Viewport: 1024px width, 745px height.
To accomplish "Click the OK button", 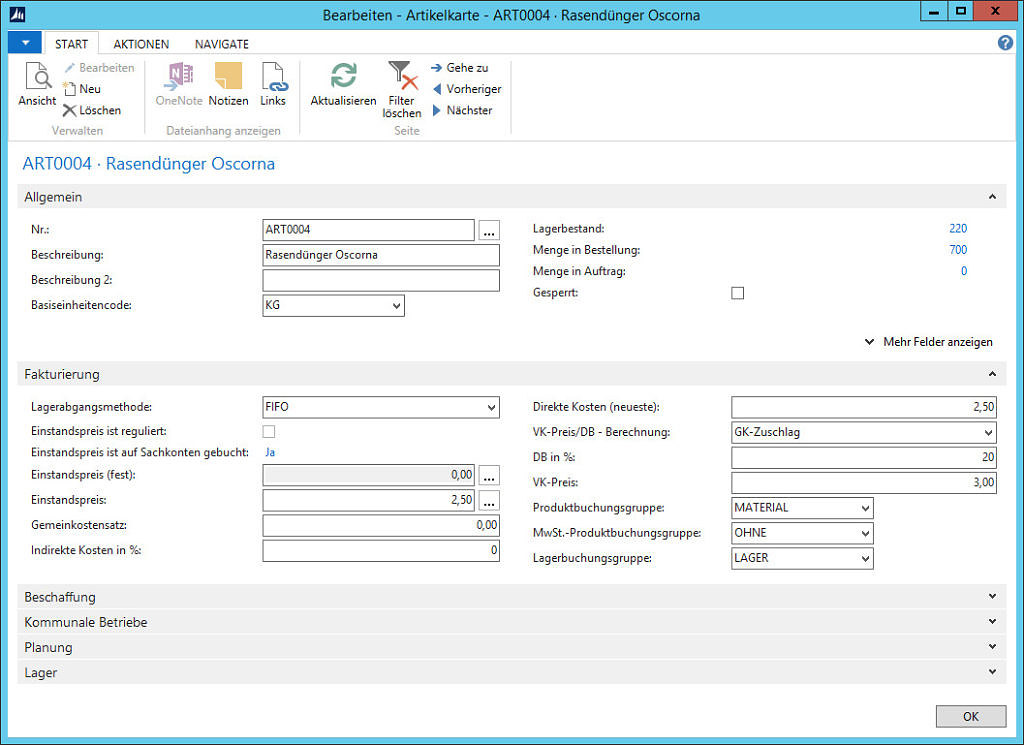I will click(971, 716).
